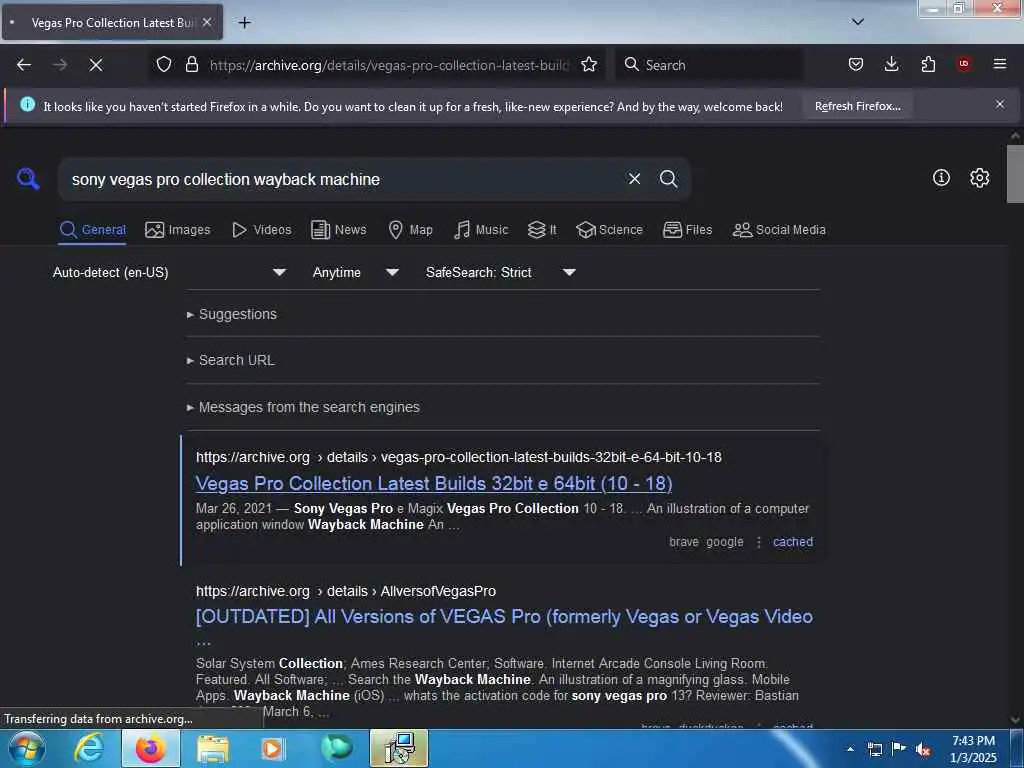Select the Vegas Pro Collection tab
Viewport: 1024px width, 768px height.
[112, 22]
